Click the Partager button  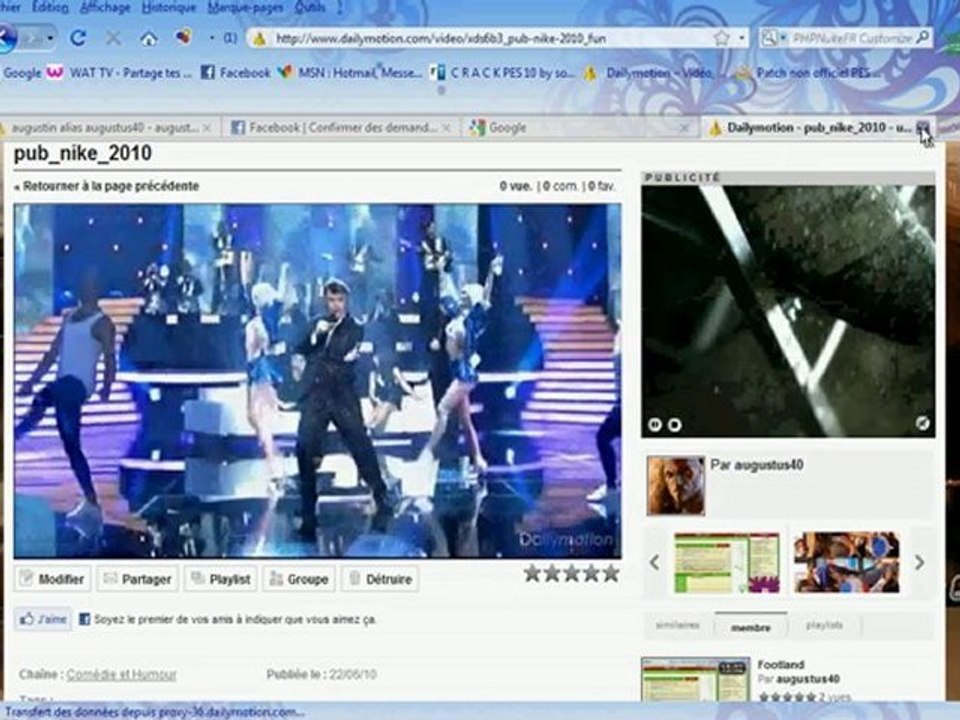point(137,579)
